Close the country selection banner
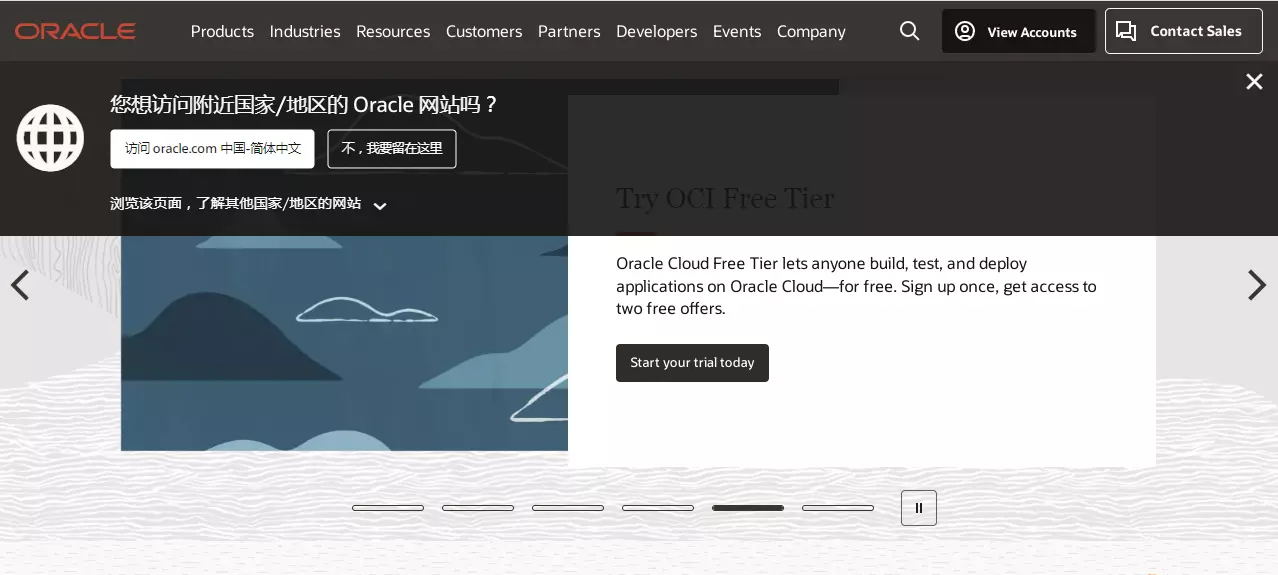This screenshot has width=1278, height=575. 1254,82
